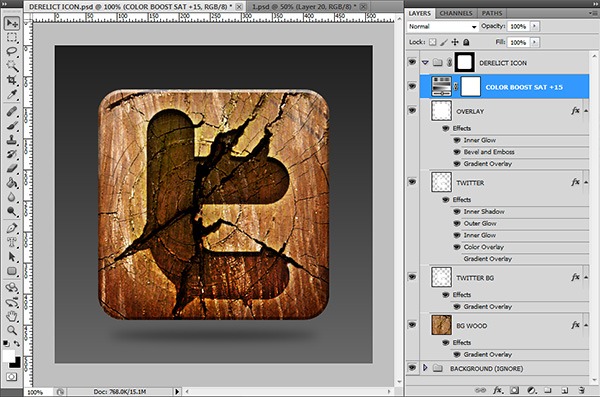Viewport: 600px width, 397px height.
Task: Open the status bar info arrow menu
Action: (177, 392)
